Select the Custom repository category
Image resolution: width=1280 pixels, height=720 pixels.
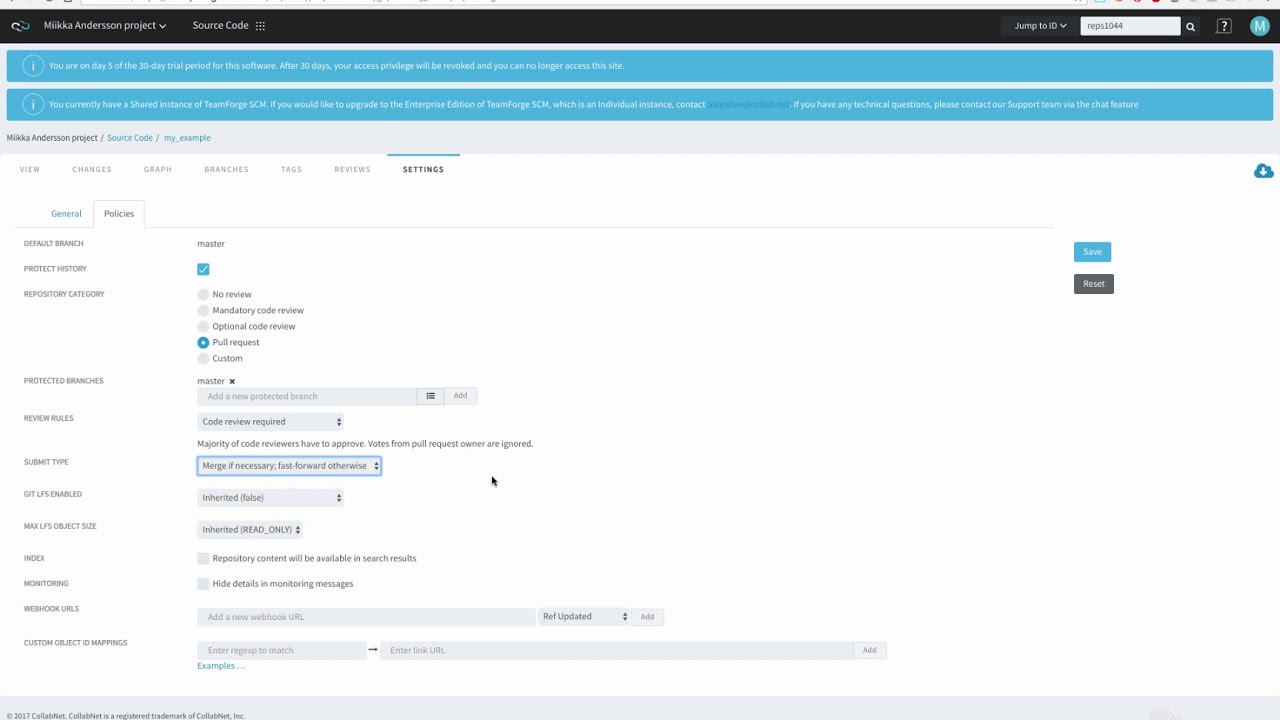[x=203, y=358]
